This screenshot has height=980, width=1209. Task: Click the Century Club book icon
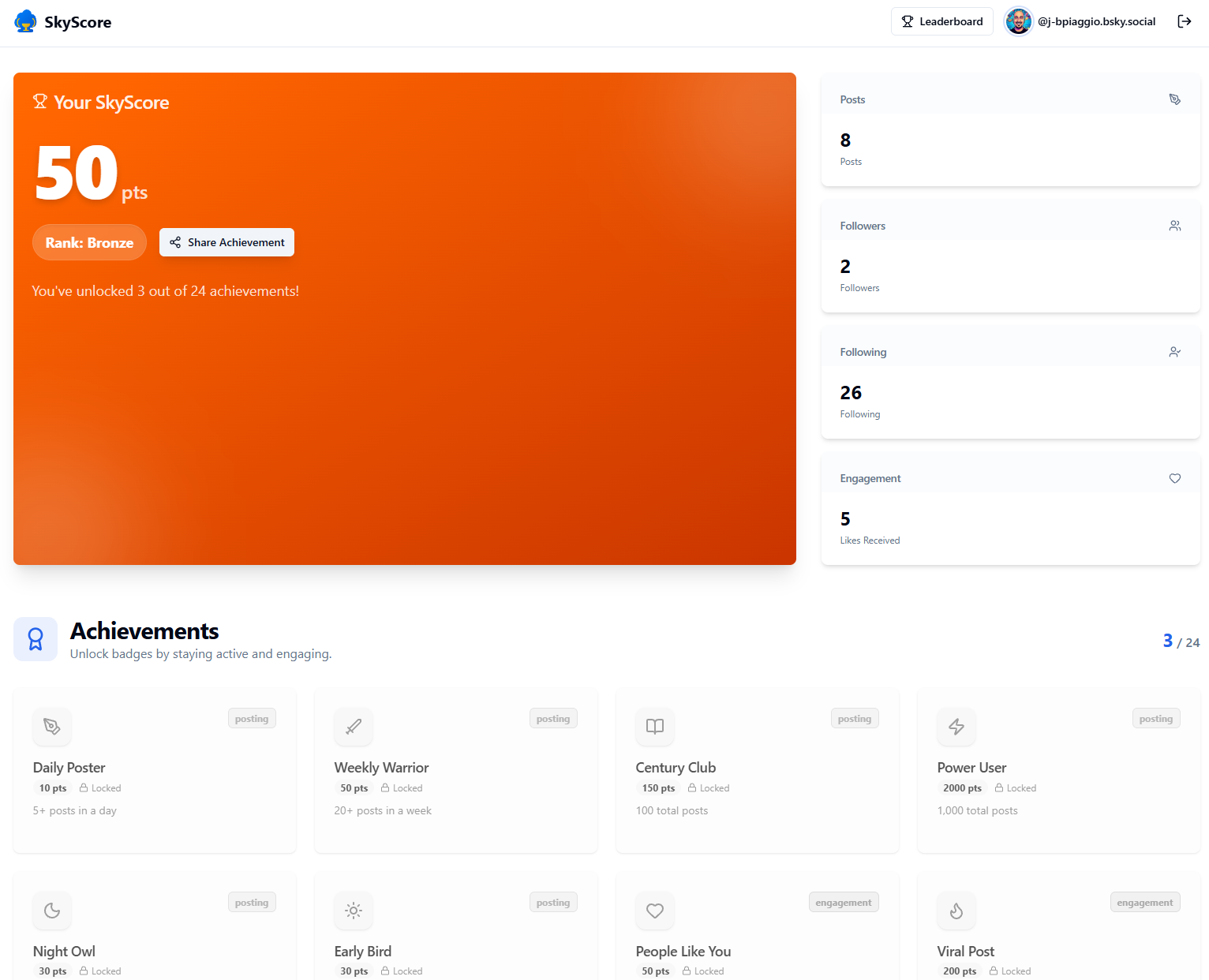[655, 727]
